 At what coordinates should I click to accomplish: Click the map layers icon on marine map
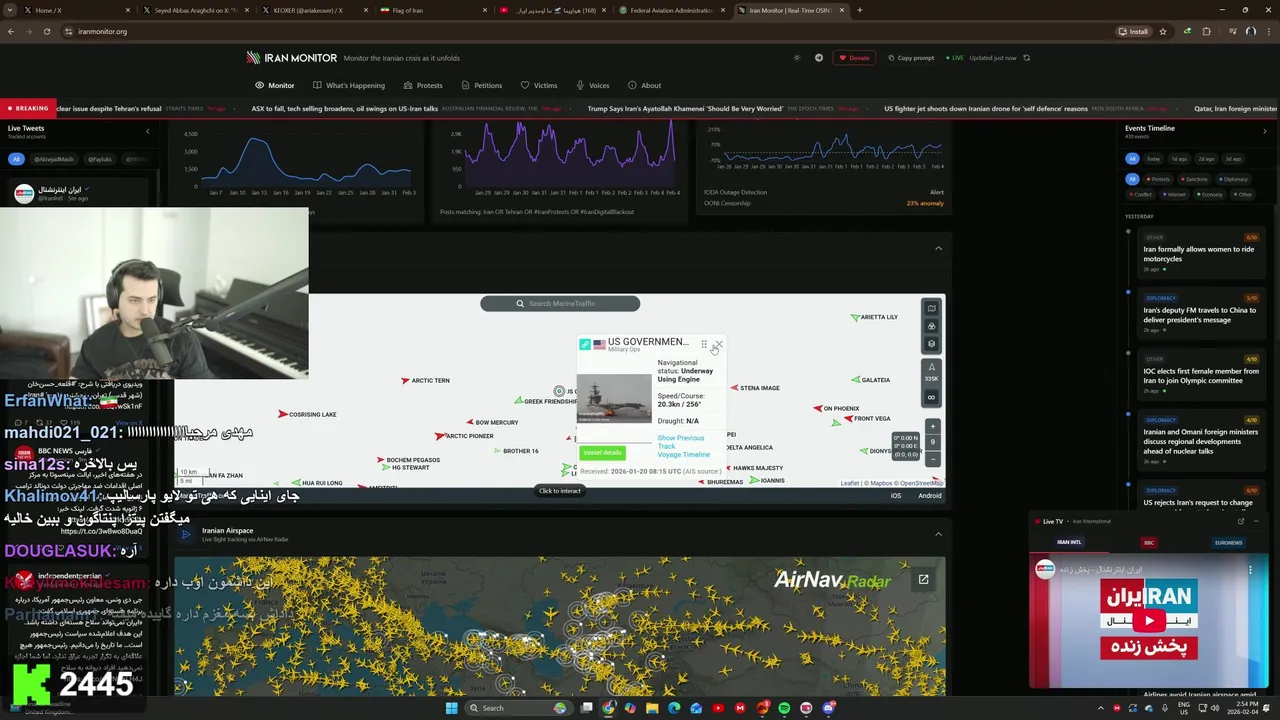coord(931,309)
